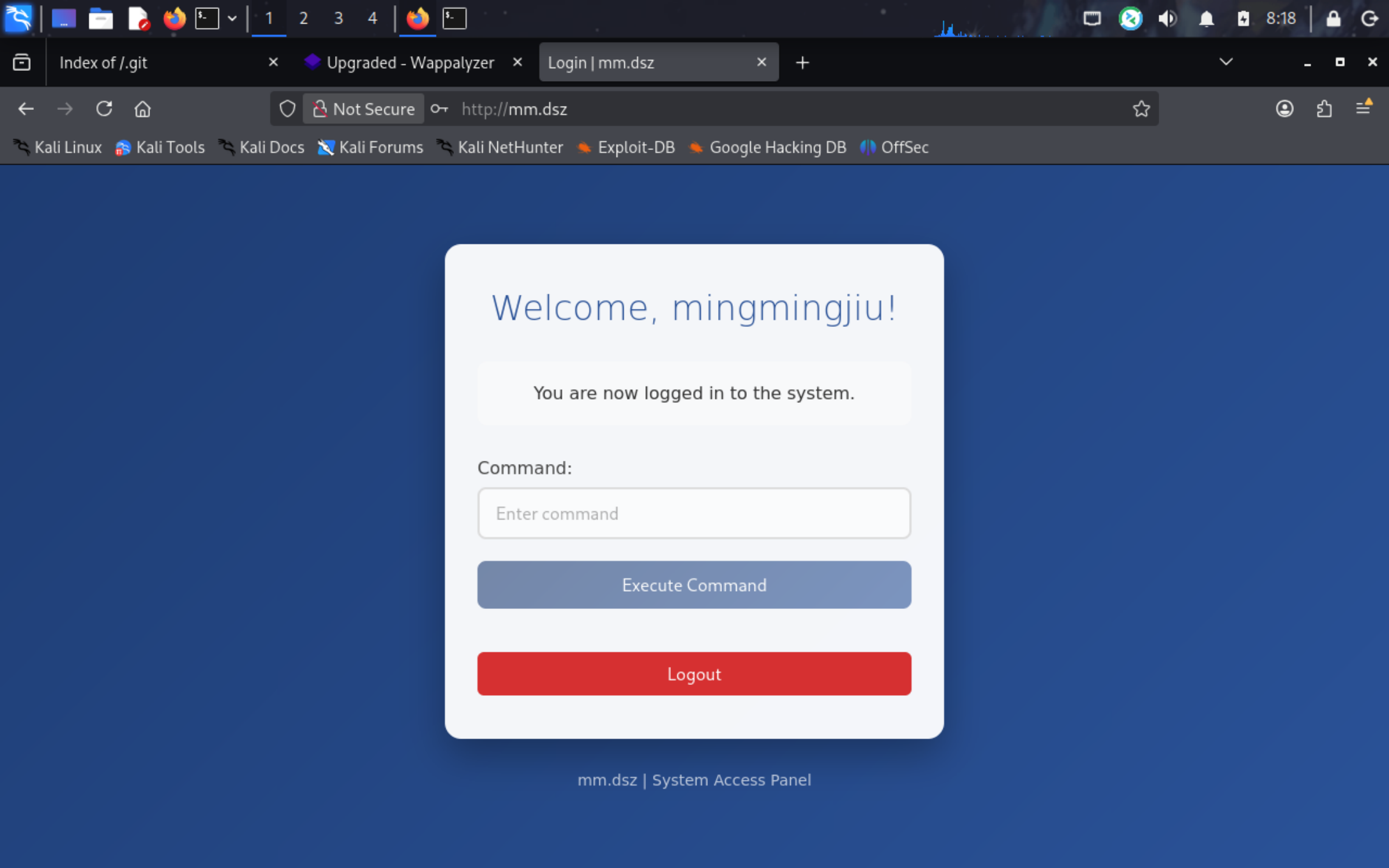Bookmark this page with the star icon
The width and height of the screenshot is (1389, 868).
(1141, 109)
